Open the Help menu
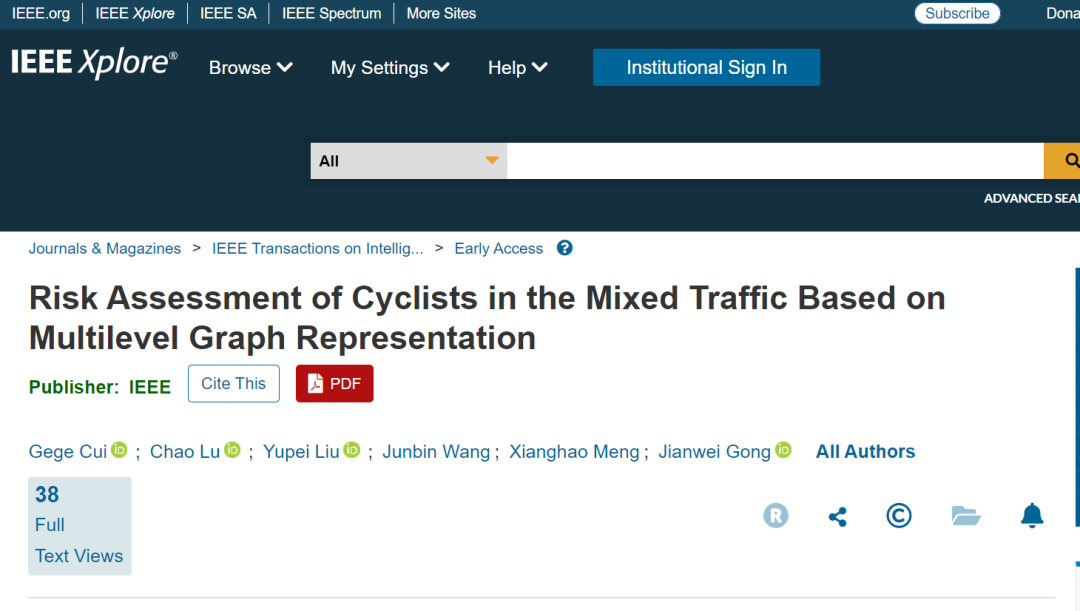Image resolution: width=1080 pixels, height=611 pixels. (517, 68)
